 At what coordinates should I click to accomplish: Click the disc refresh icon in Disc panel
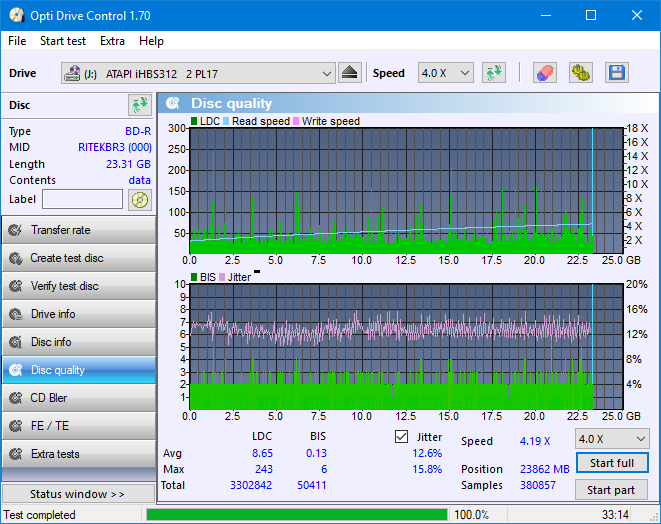pos(139,105)
